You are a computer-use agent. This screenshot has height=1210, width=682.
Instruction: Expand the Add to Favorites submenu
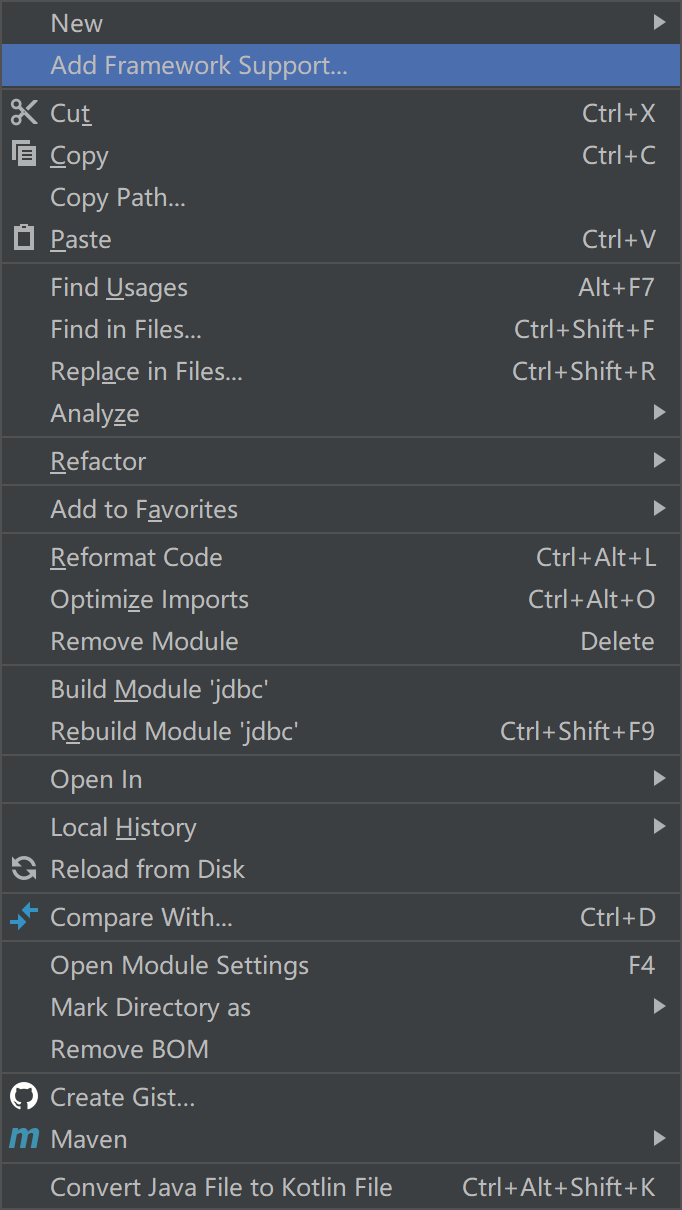[x=341, y=509]
